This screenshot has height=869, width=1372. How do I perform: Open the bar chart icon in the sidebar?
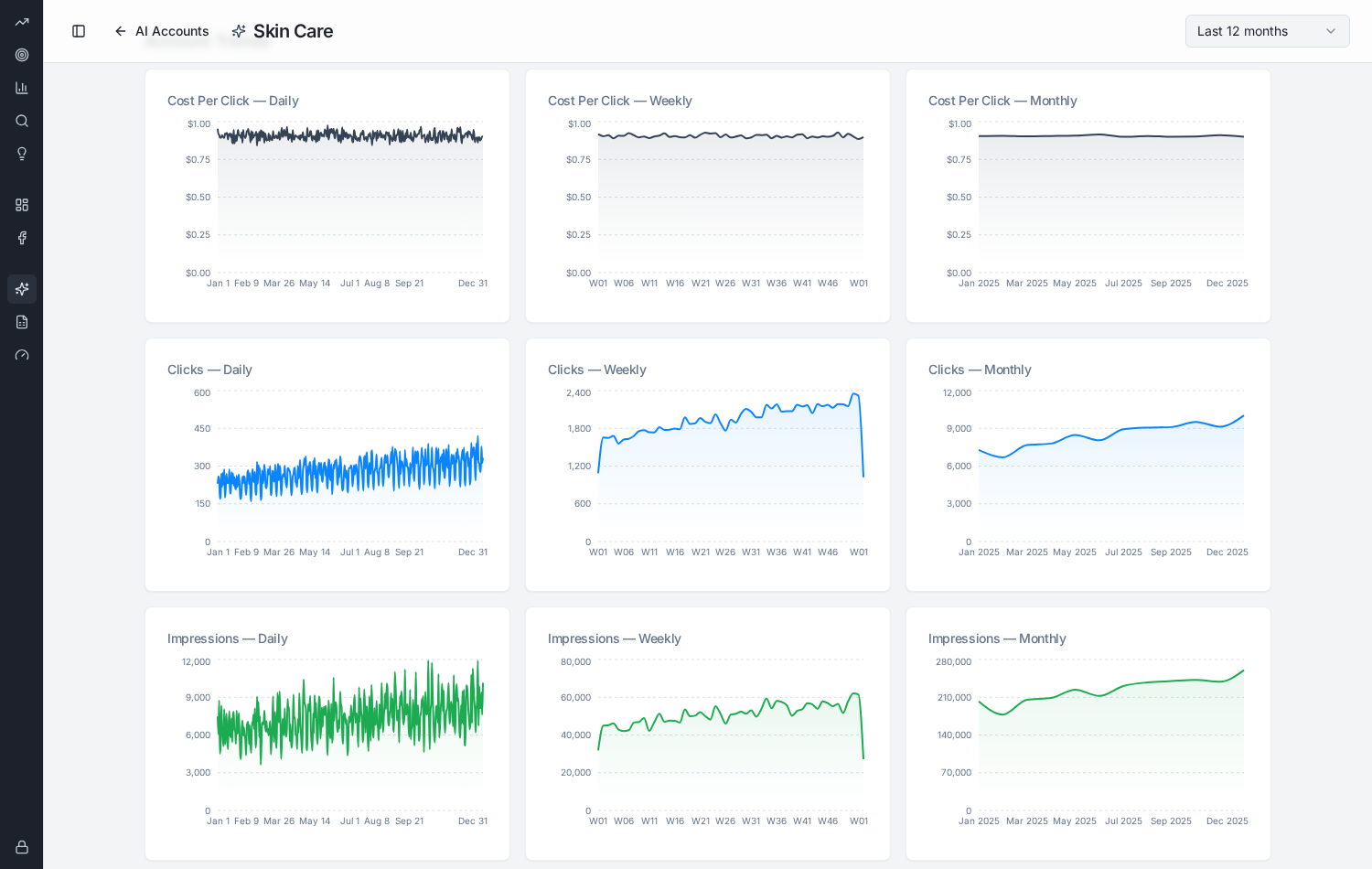tap(22, 88)
